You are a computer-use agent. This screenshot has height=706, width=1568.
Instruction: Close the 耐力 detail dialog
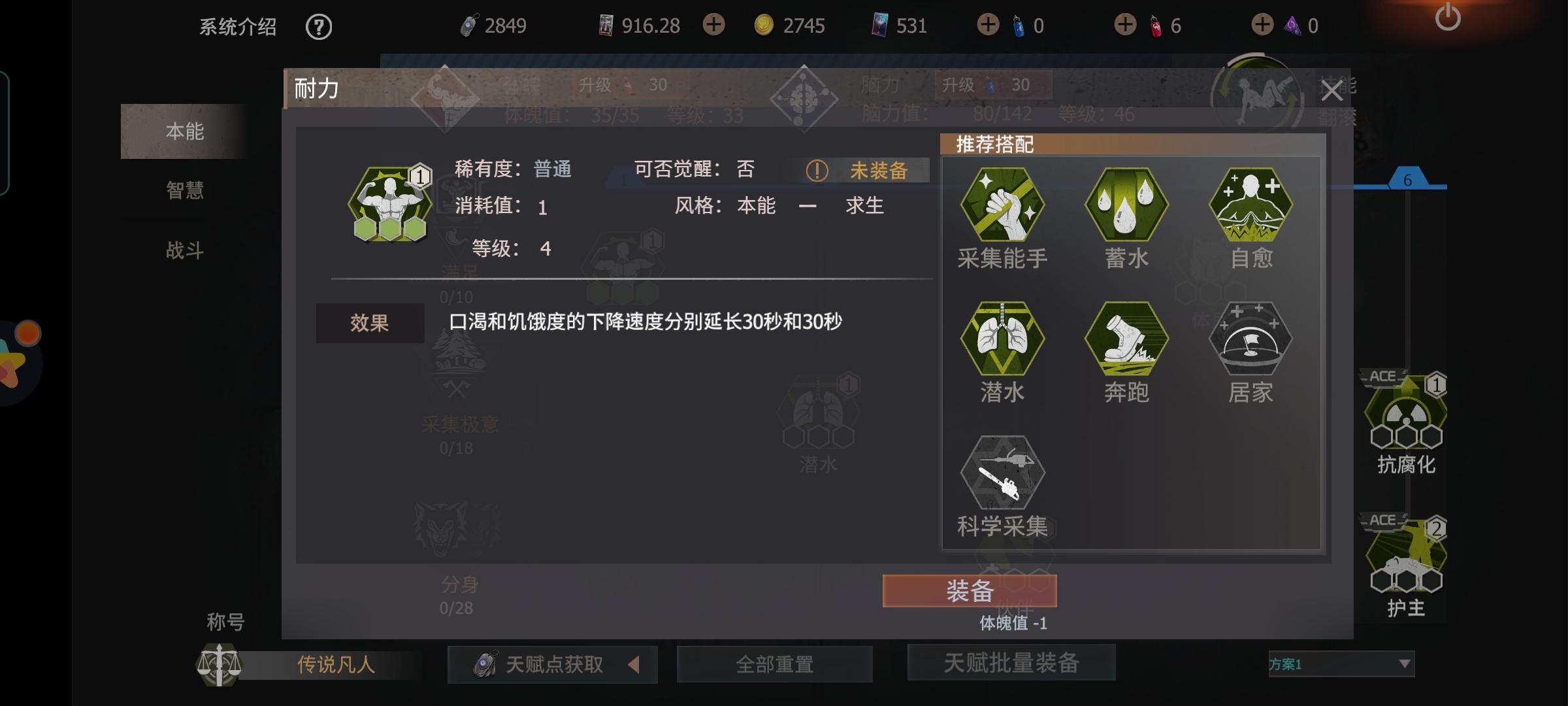(1331, 90)
